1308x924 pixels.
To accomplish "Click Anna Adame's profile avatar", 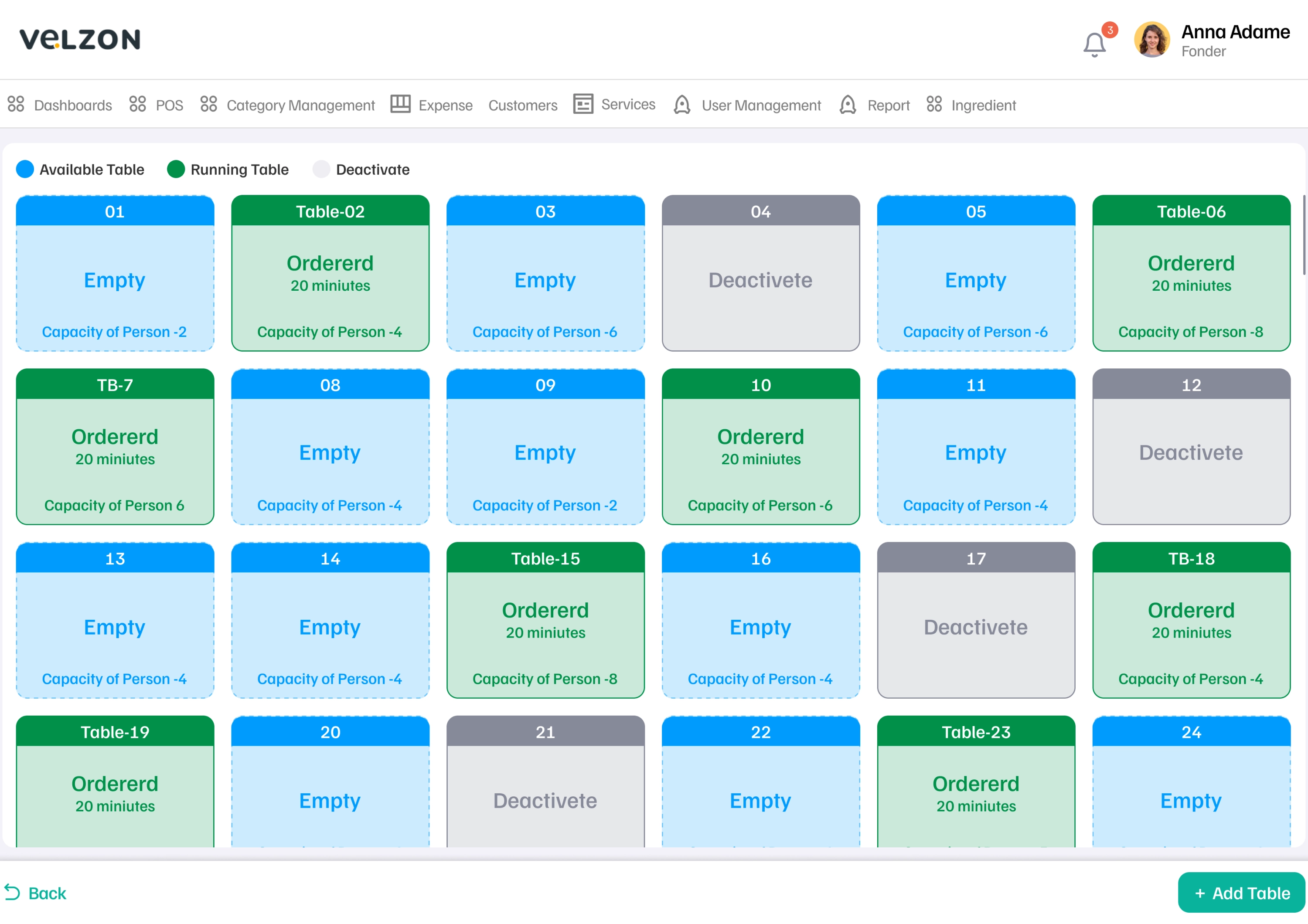I will coord(1151,40).
